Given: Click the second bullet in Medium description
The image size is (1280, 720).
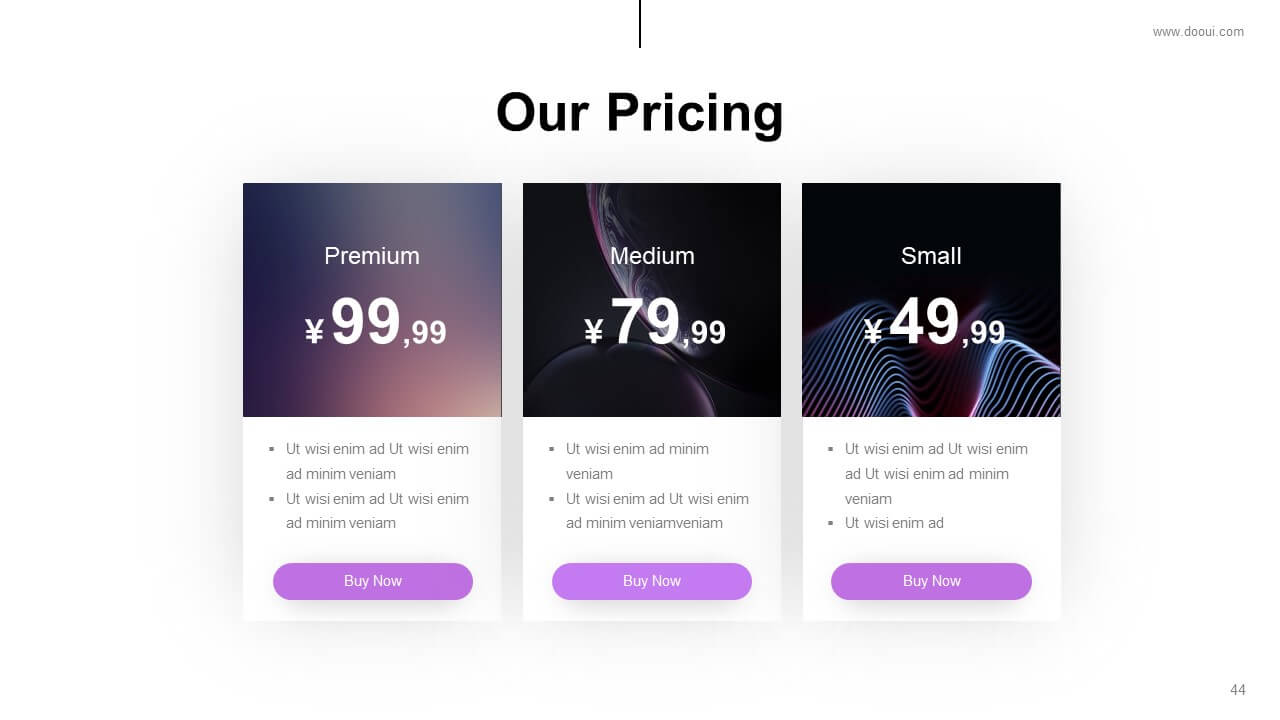Looking at the screenshot, I should tap(657, 511).
